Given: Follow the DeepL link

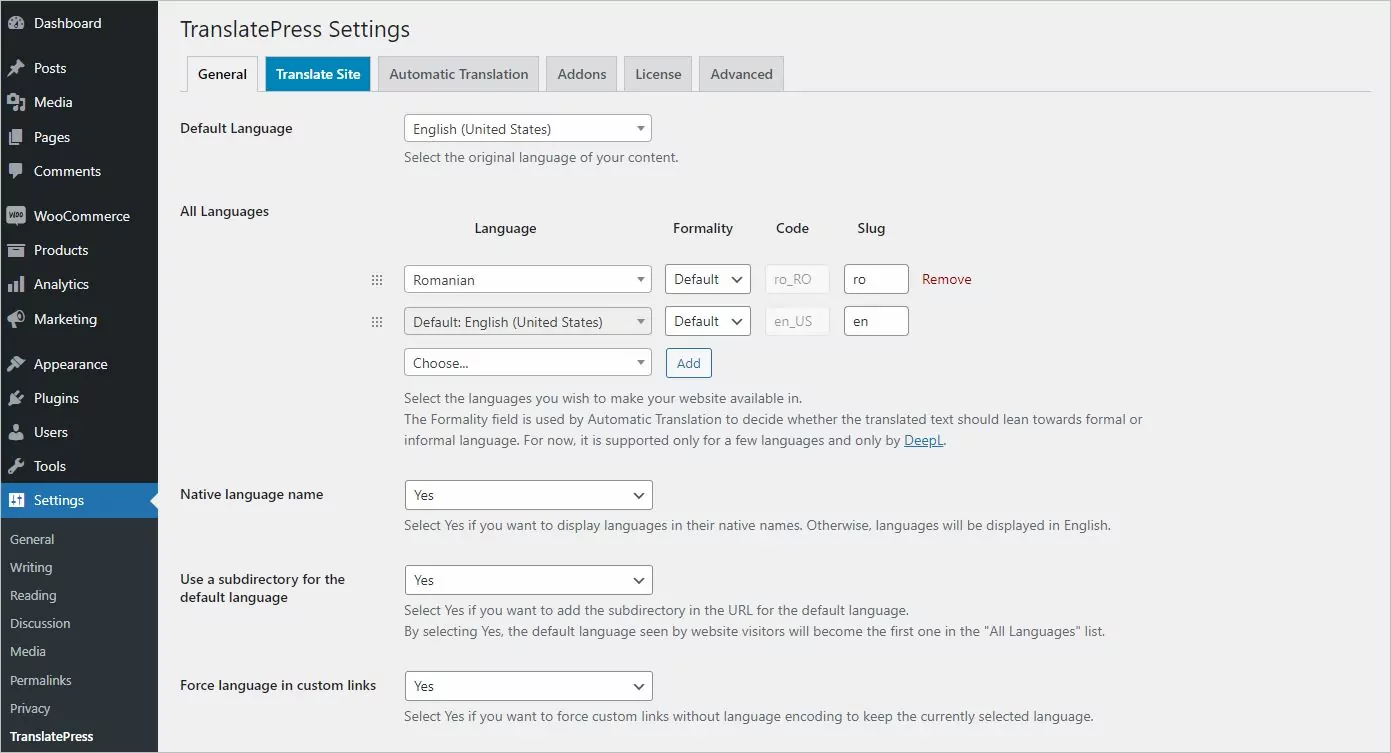Looking at the screenshot, I should [924, 440].
